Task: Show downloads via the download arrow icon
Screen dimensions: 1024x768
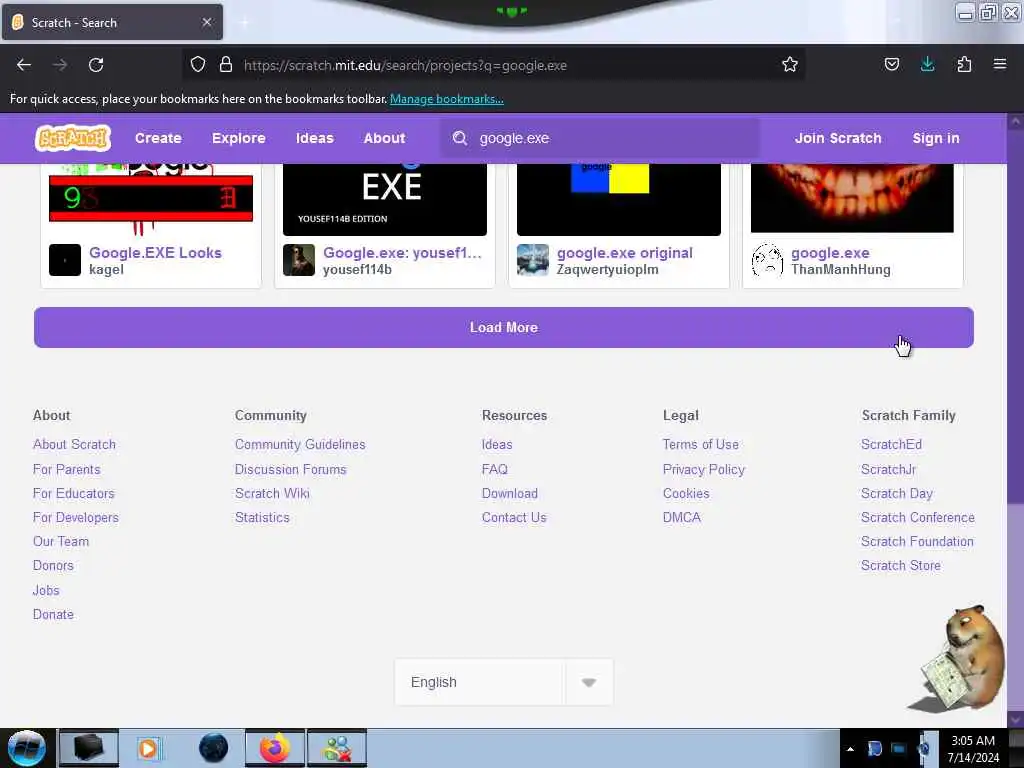Action: (x=927, y=65)
